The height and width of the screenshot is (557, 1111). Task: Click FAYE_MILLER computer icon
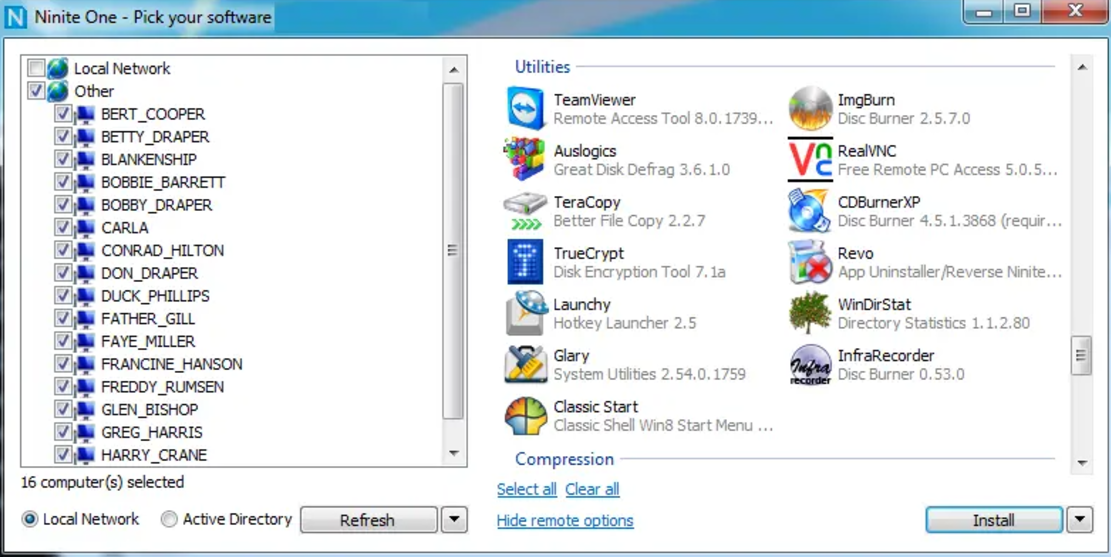(85, 341)
